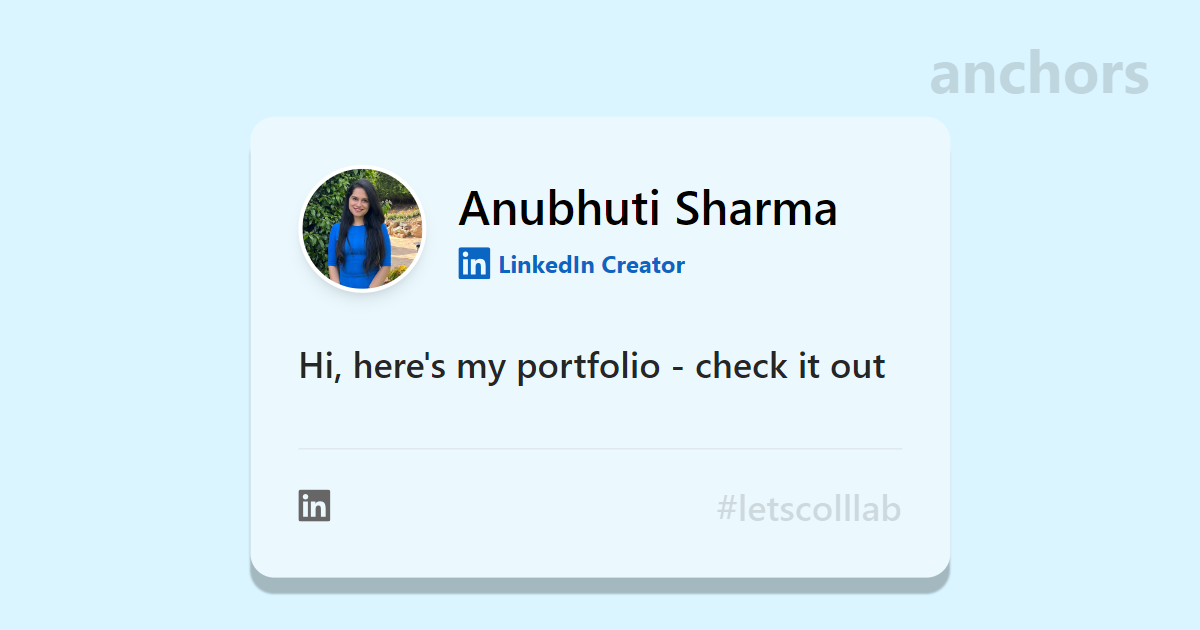Open the gray LinkedIn icon below divider
The width and height of the screenshot is (1200, 630).
pyautogui.click(x=314, y=506)
